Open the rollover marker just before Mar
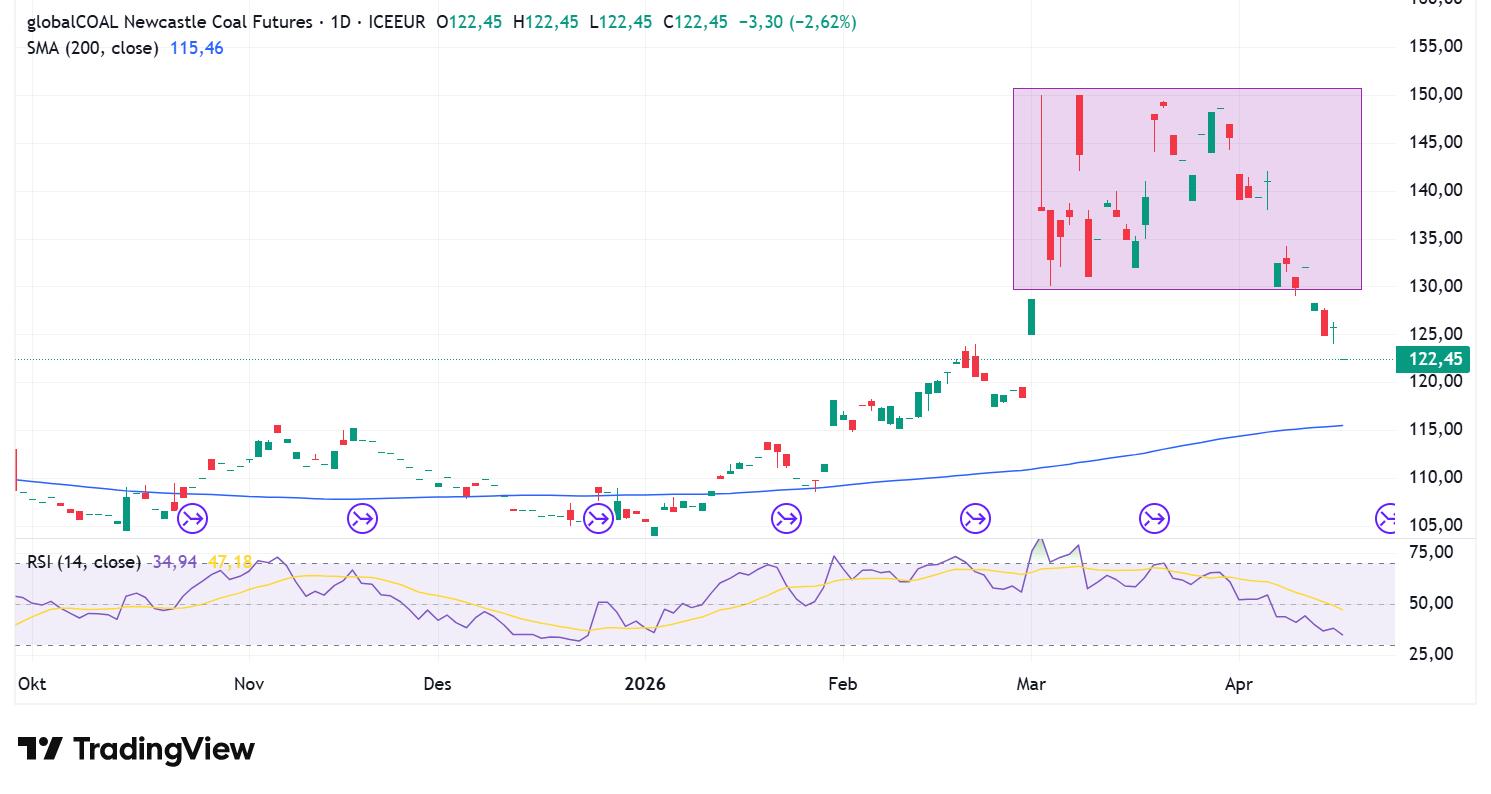The image size is (1491, 794). click(975, 518)
